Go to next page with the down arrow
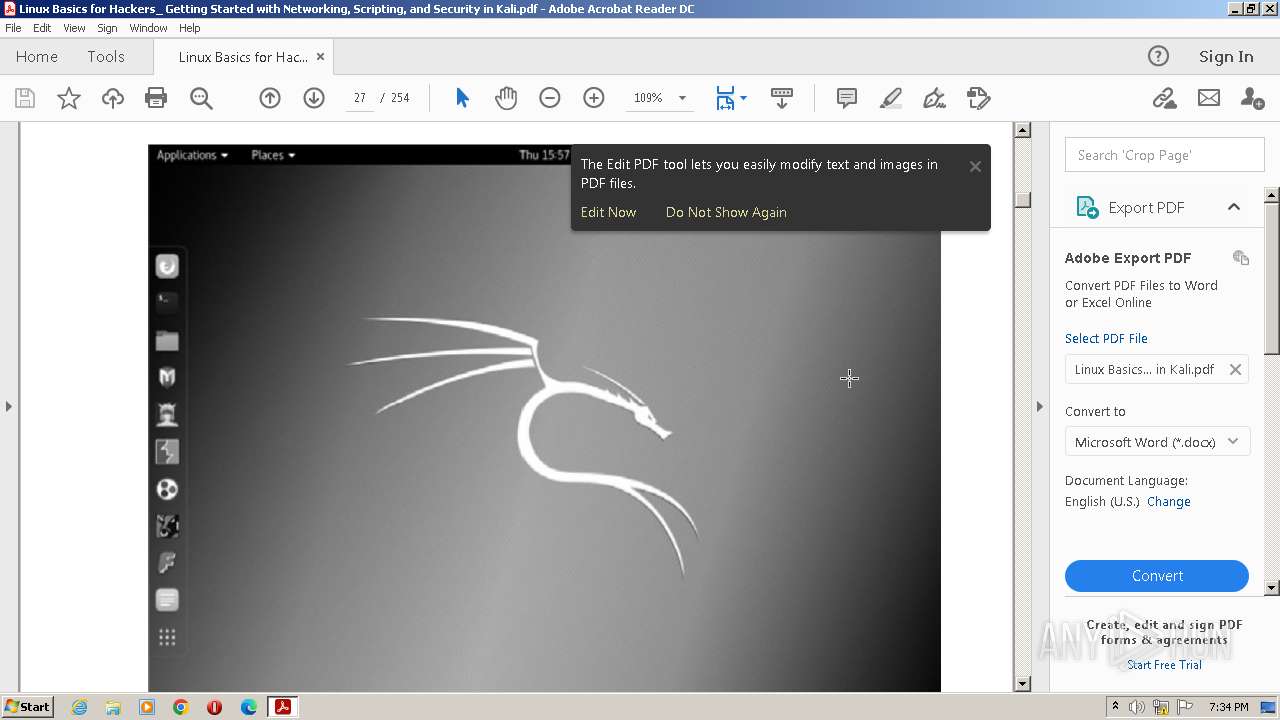This screenshot has width=1280, height=720. [x=314, y=98]
